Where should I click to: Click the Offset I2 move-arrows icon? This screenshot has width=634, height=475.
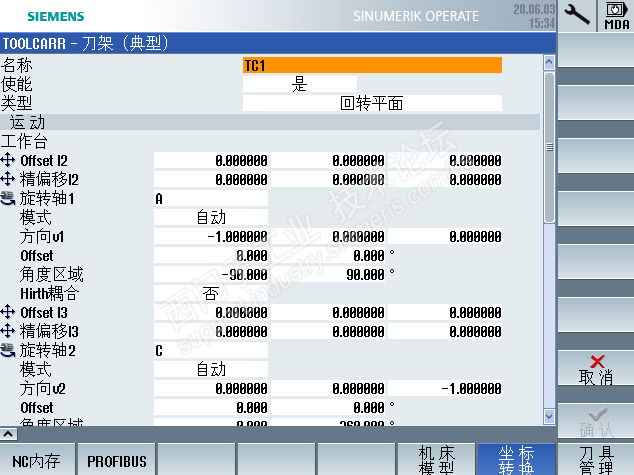point(8,160)
